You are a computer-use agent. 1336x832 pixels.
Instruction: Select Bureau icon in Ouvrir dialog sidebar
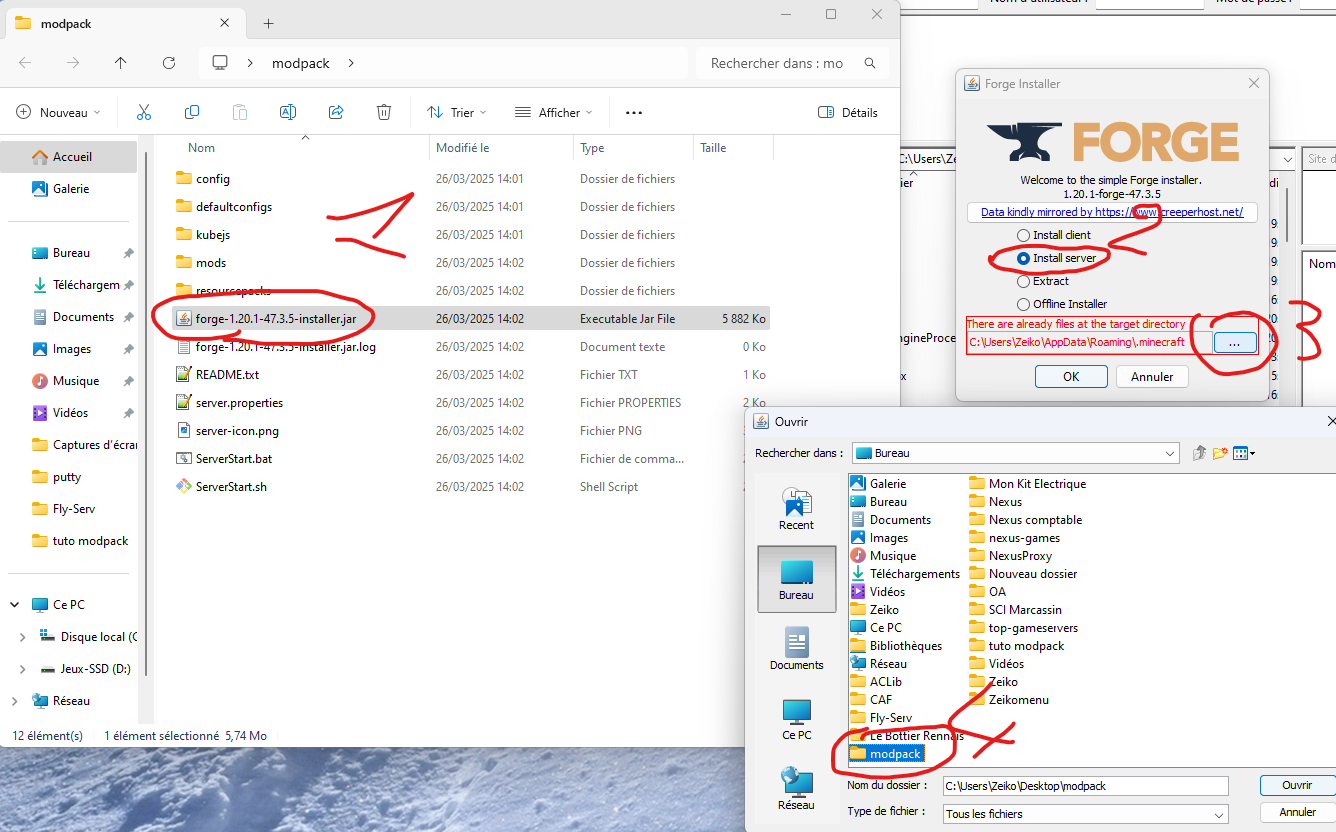[x=796, y=580]
